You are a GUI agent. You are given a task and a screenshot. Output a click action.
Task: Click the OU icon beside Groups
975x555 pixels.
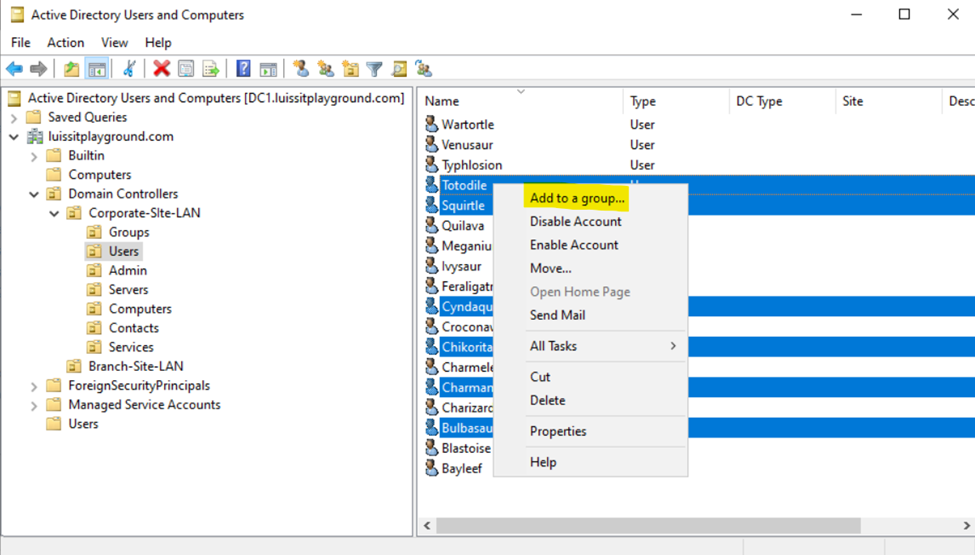pyautogui.click(x=94, y=232)
